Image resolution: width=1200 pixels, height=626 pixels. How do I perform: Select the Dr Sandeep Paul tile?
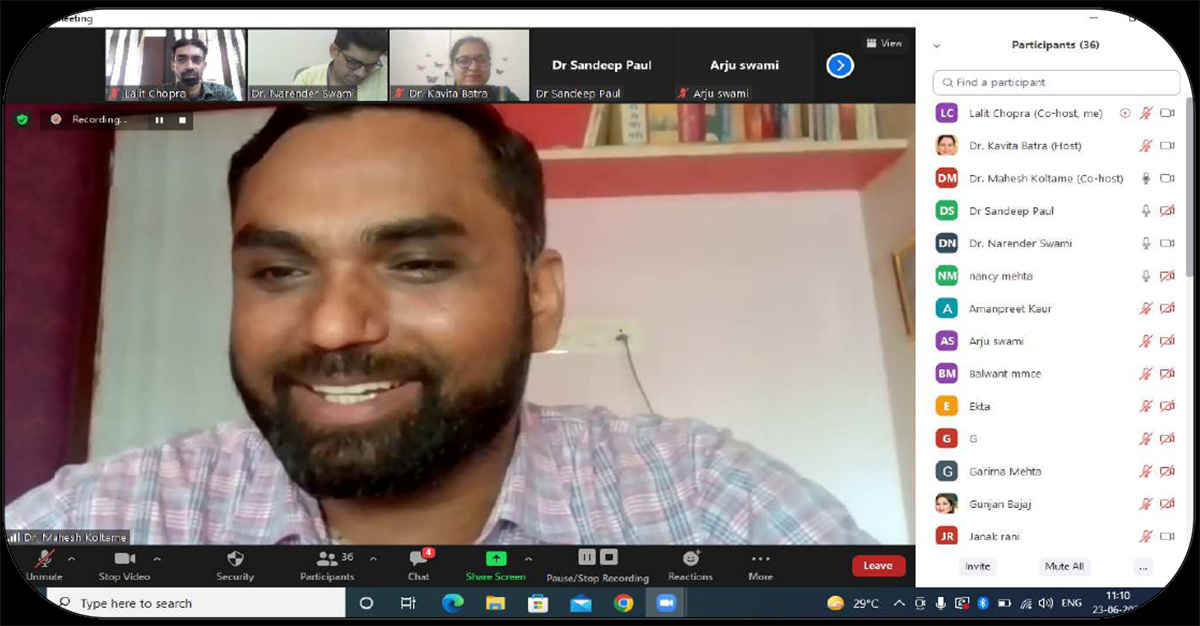point(602,65)
